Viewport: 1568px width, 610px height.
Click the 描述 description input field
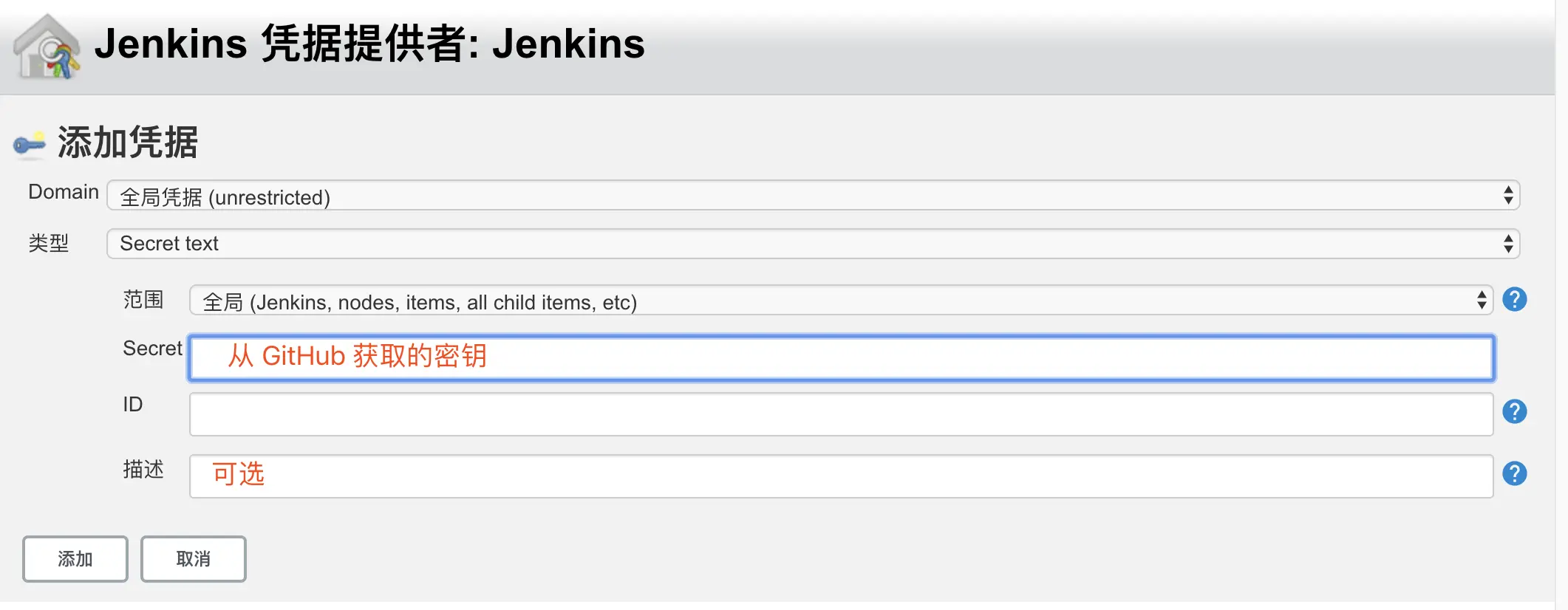click(841, 476)
